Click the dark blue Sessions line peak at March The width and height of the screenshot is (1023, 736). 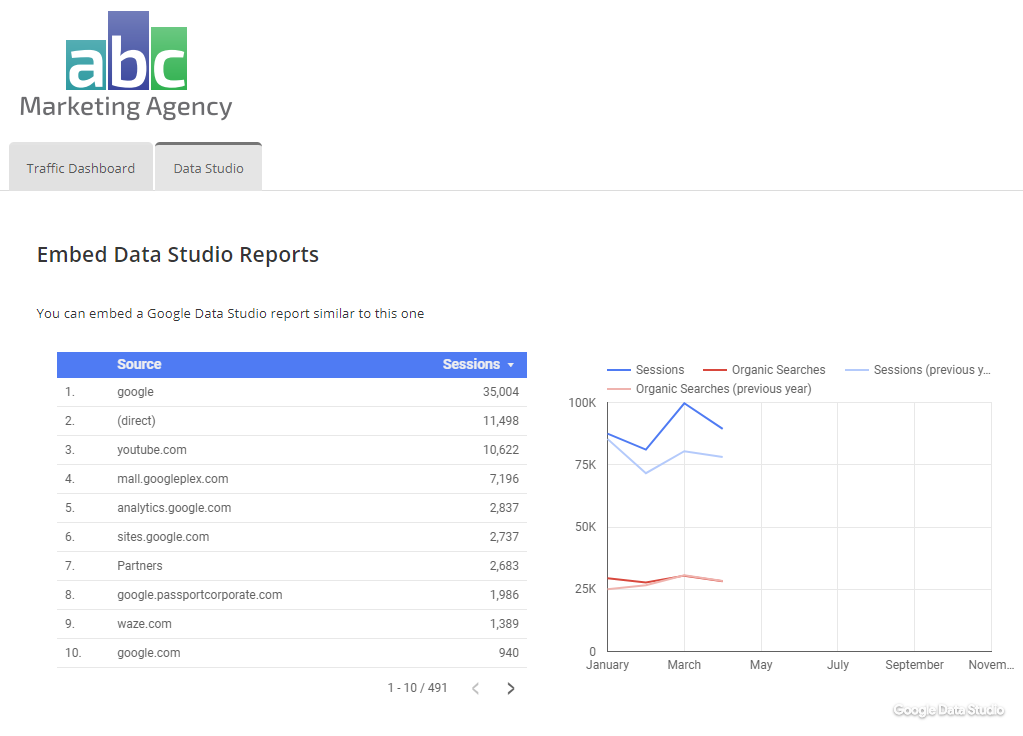click(684, 403)
